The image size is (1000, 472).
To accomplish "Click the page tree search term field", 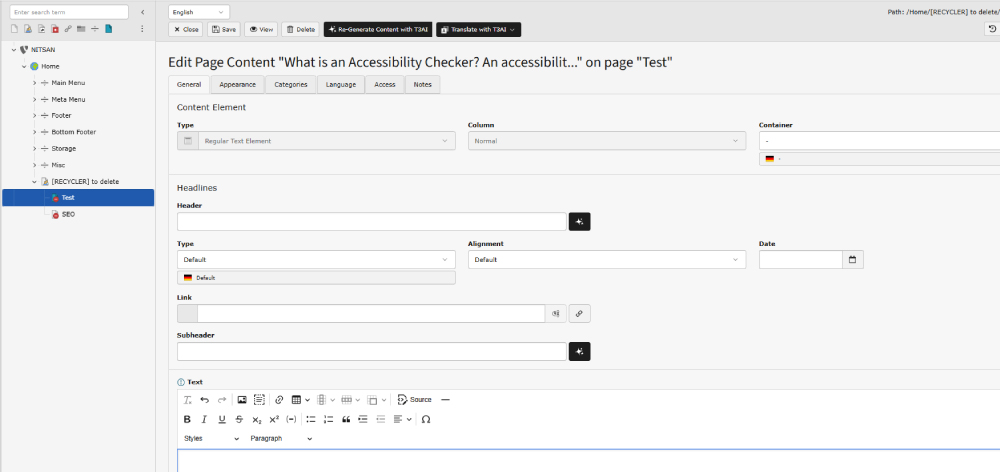I will pos(69,12).
